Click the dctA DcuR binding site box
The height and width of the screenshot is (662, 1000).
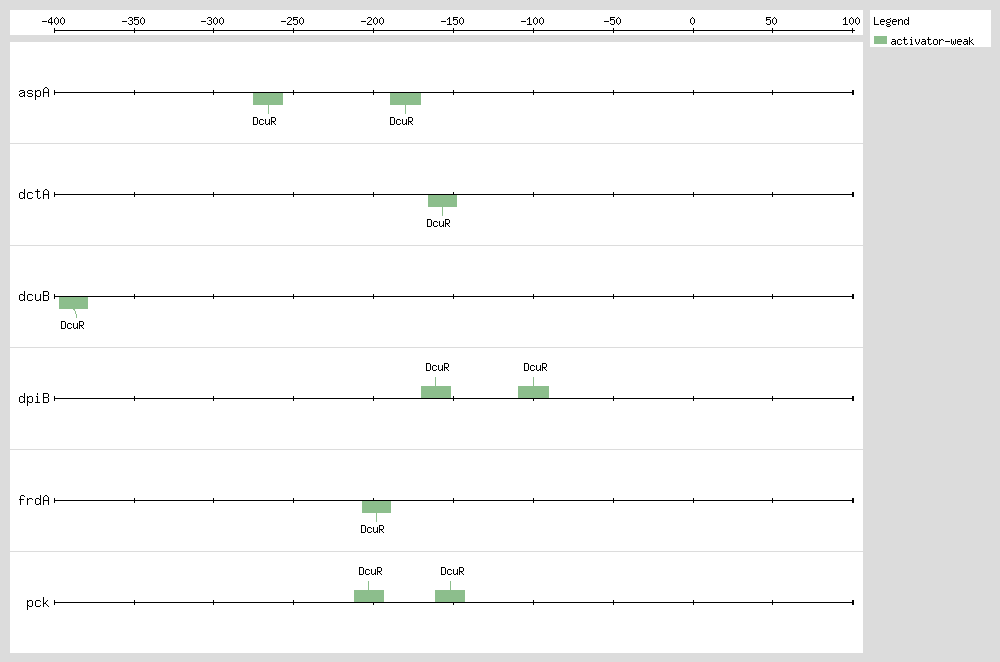pos(442,201)
